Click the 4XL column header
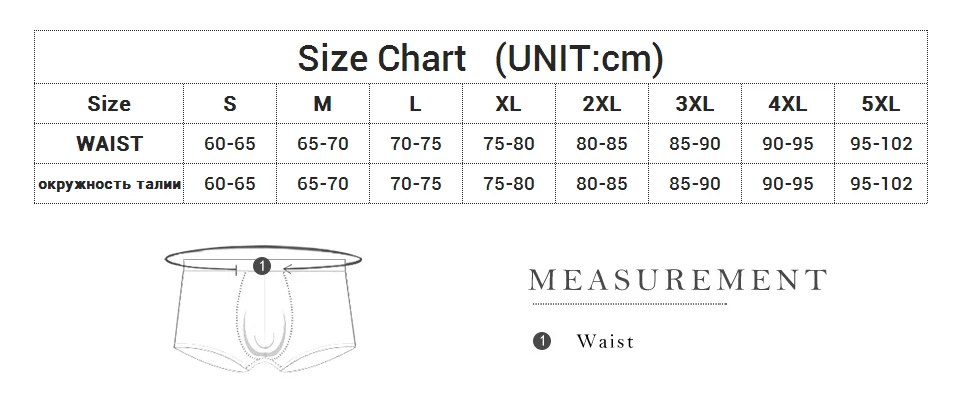This screenshot has height=400, width=960. (787, 103)
